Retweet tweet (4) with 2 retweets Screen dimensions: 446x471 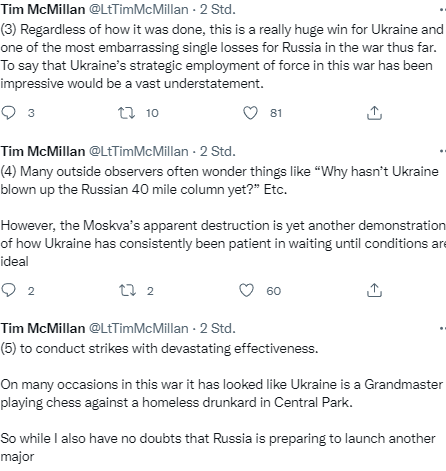point(128,290)
